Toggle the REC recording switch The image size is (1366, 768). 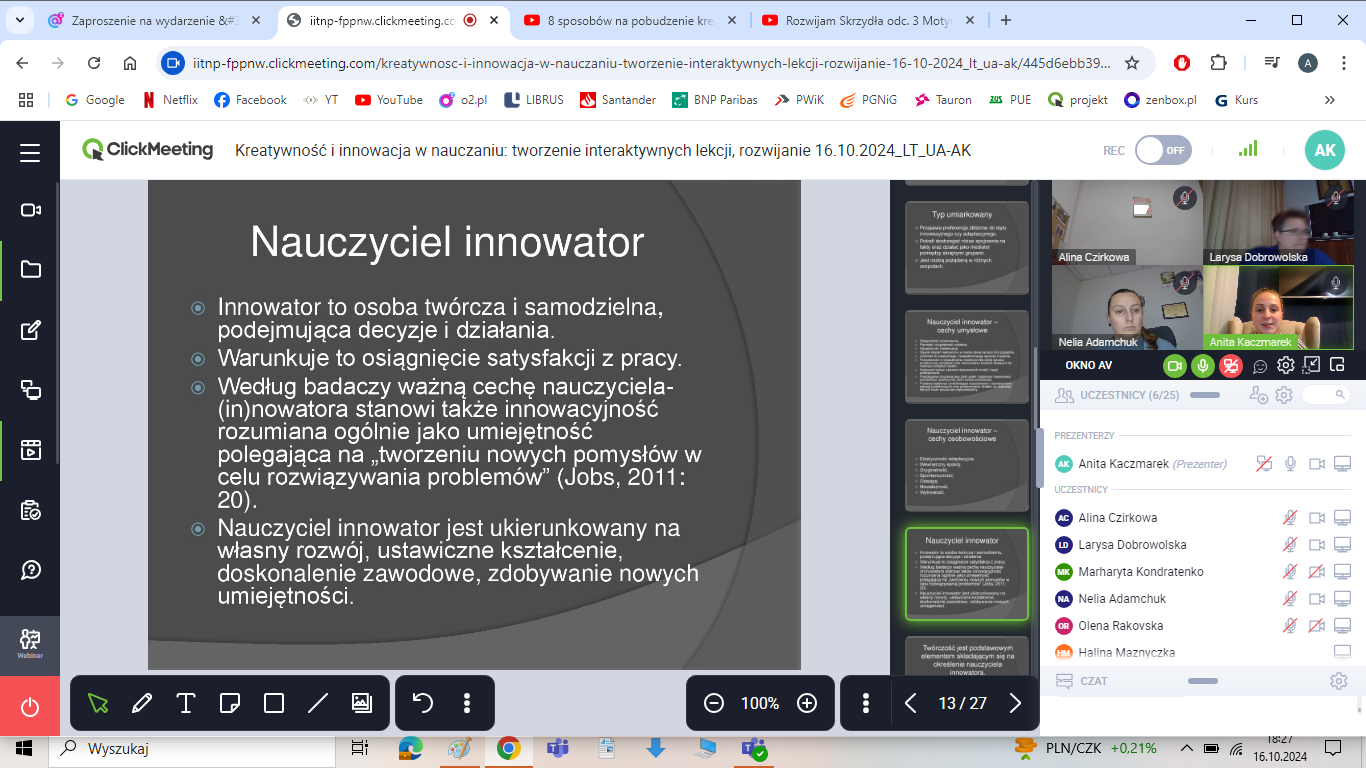click(1164, 151)
